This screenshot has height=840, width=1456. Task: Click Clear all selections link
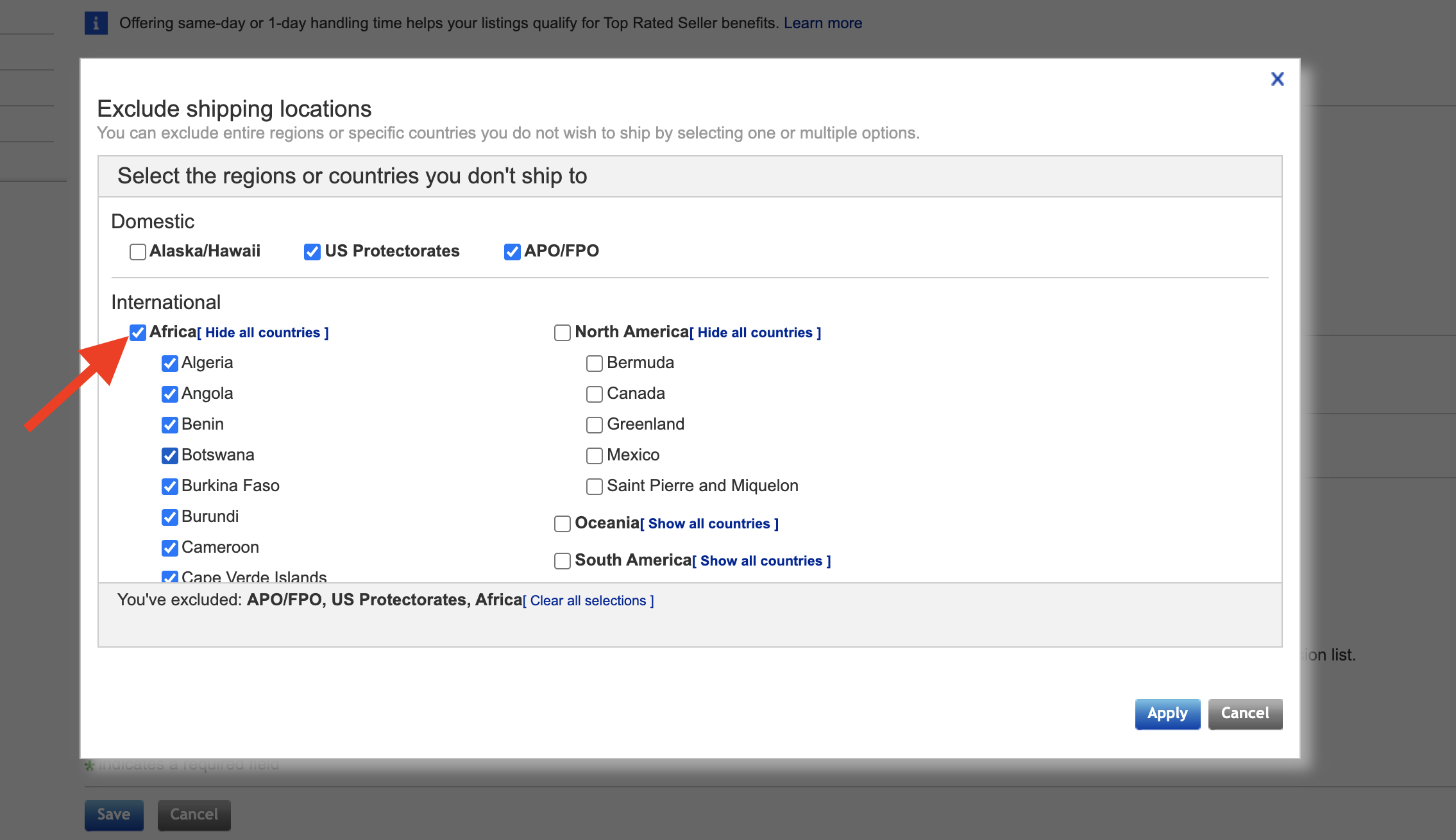(588, 601)
